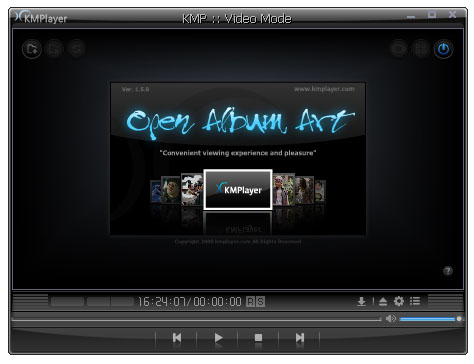
Task: Show the playlist via list icon
Action: [x=415, y=301]
